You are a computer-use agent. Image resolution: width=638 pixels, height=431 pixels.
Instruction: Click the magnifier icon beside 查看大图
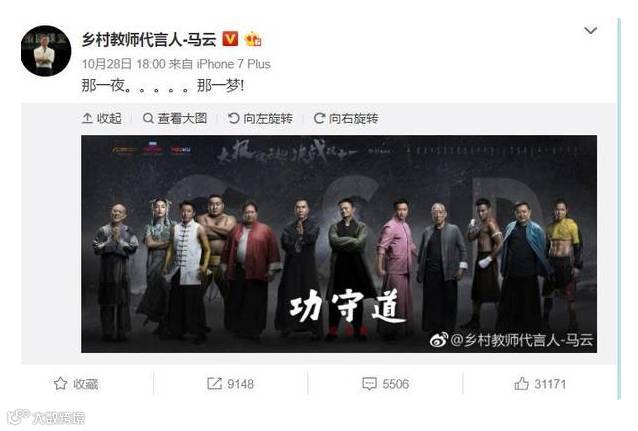click(148, 118)
